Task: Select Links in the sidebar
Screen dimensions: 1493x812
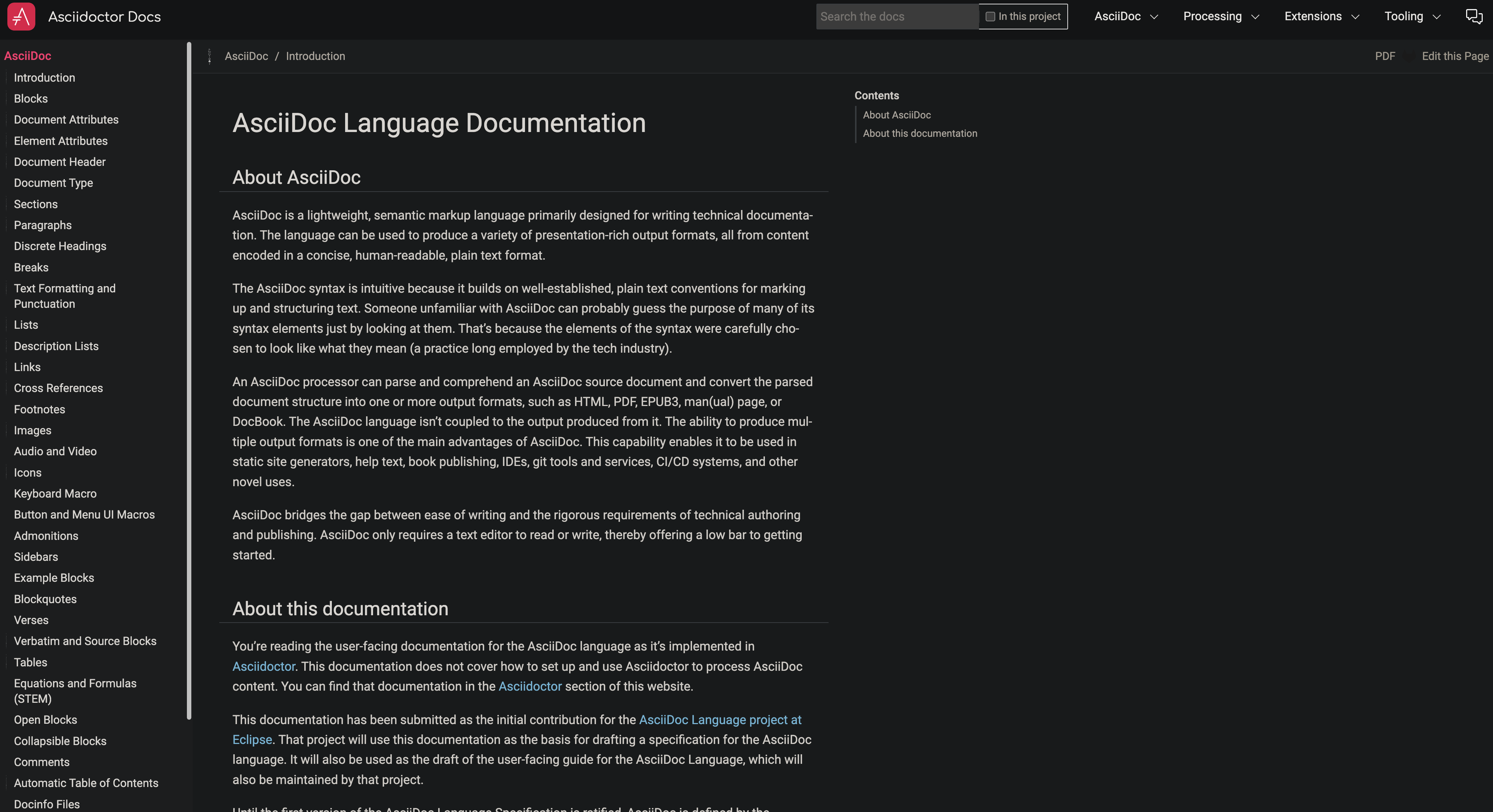Action: coord(26,367)
